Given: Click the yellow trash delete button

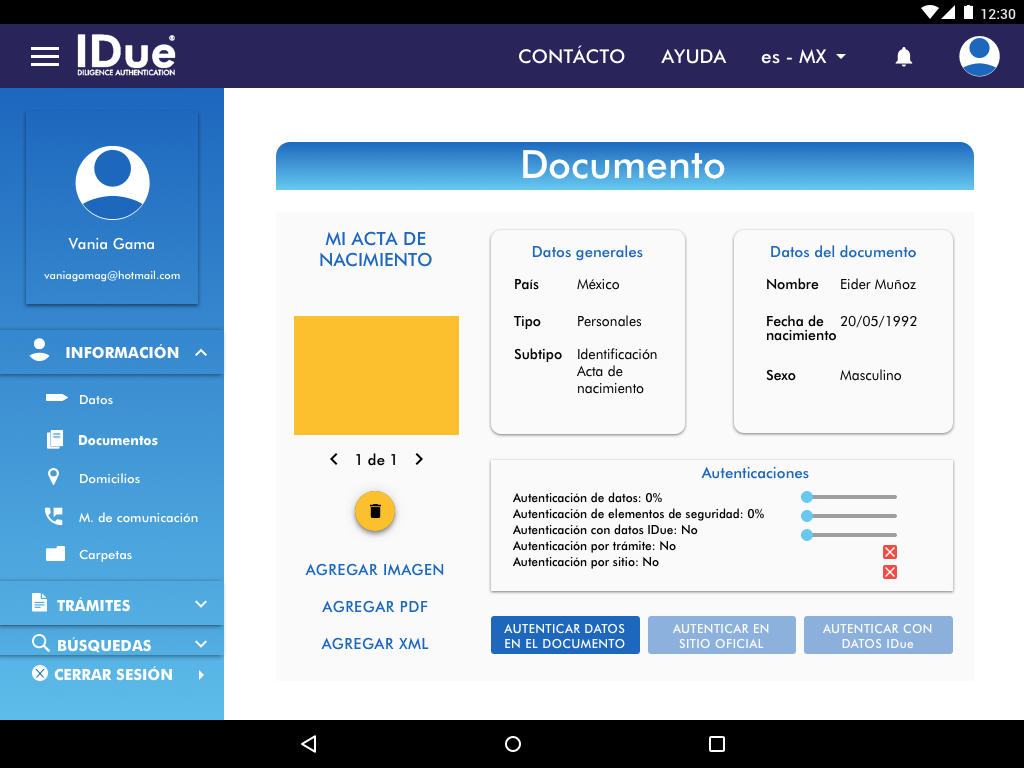Looking at the screenshot, I should [x=375, y=511].
